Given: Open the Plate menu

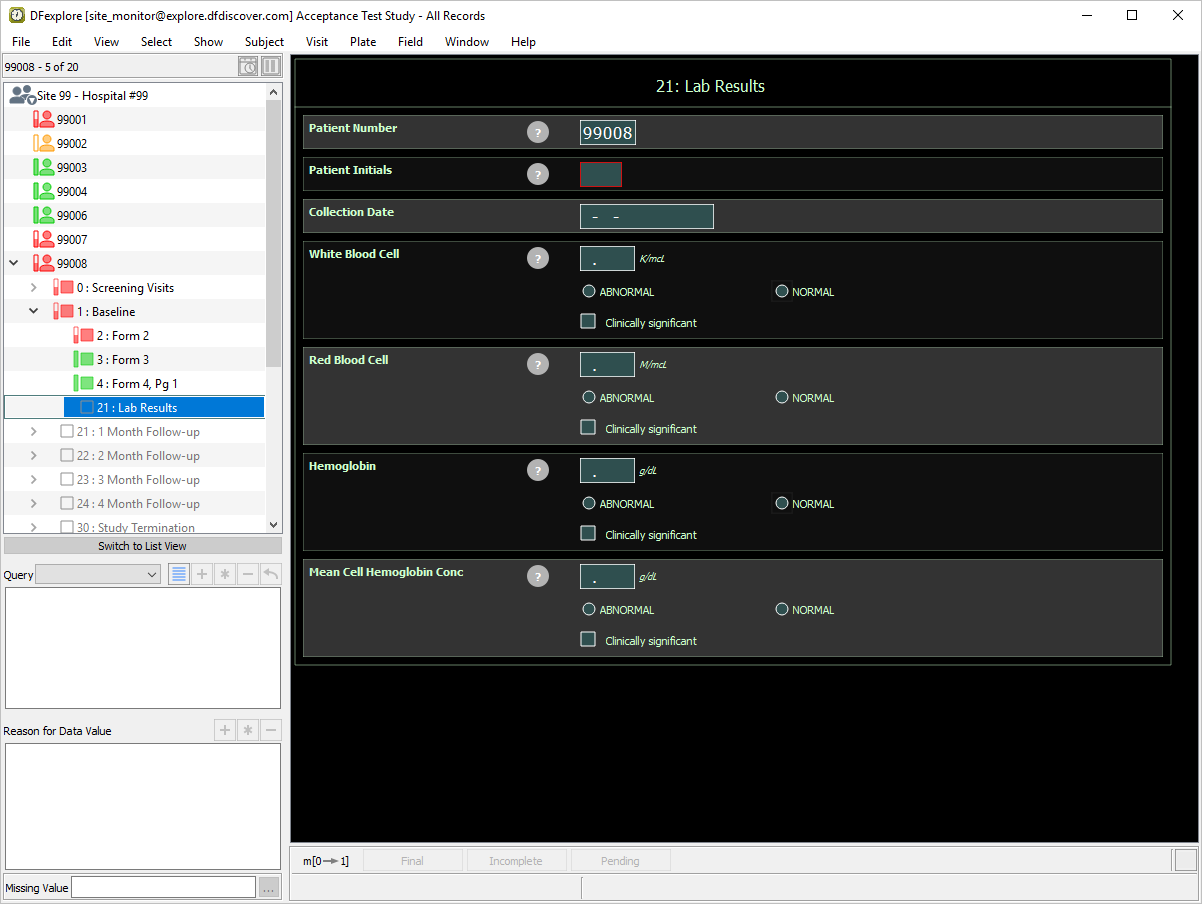Looking at the screenshot, I should (363, 42).
